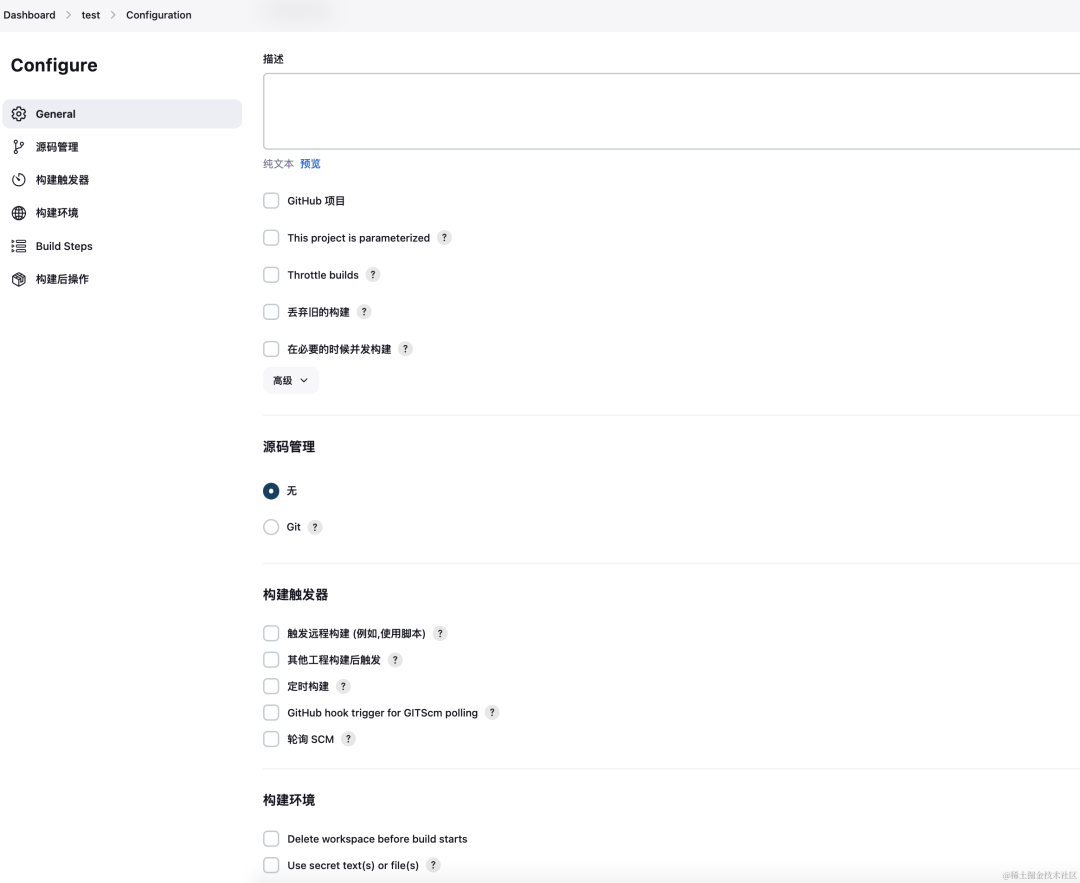Open help for Throttle builds
1080x883 pixels.
pyautogui.click(x=373, y=275)
